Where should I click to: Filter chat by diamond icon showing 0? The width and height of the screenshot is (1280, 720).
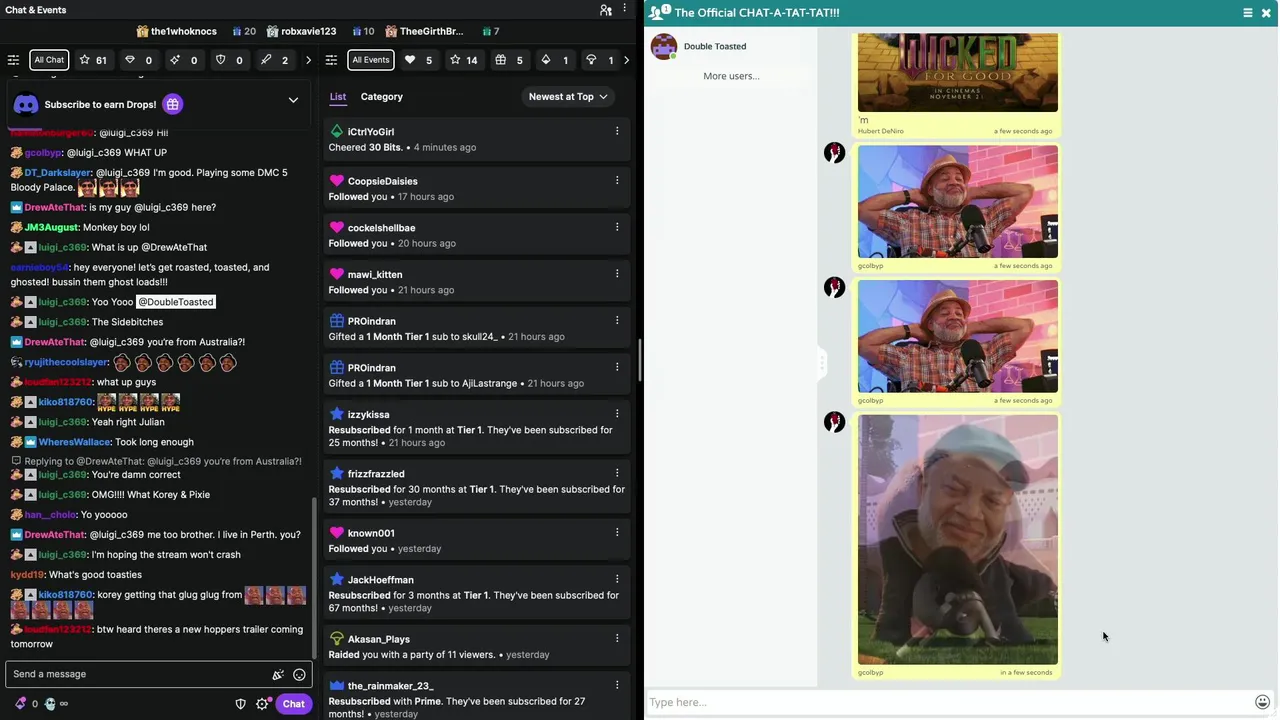pos(138,60)
